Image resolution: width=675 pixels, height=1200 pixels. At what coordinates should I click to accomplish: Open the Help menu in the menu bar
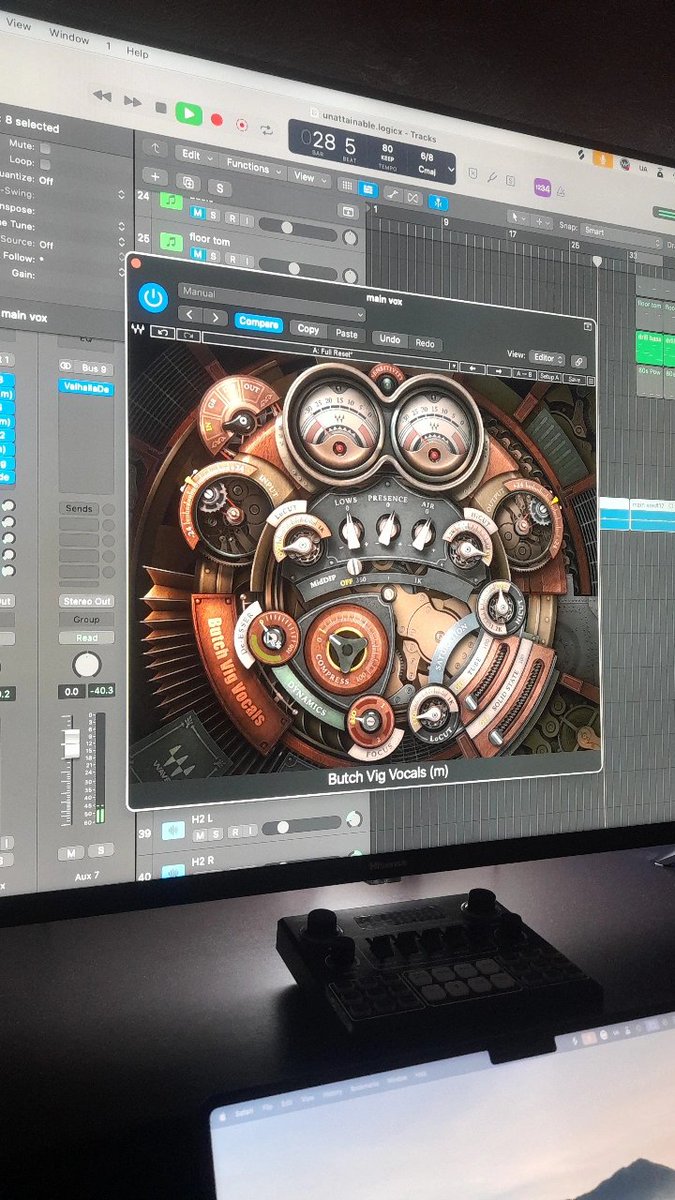137,53
